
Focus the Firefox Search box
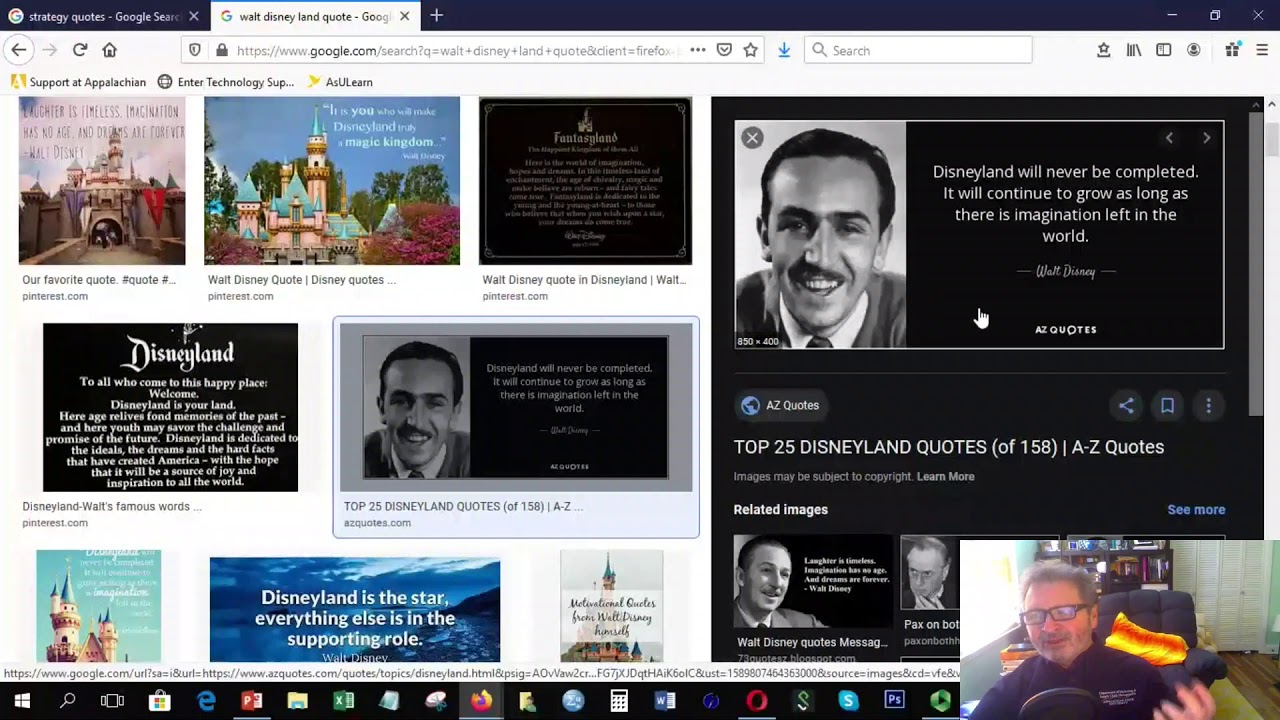point(918,50)
